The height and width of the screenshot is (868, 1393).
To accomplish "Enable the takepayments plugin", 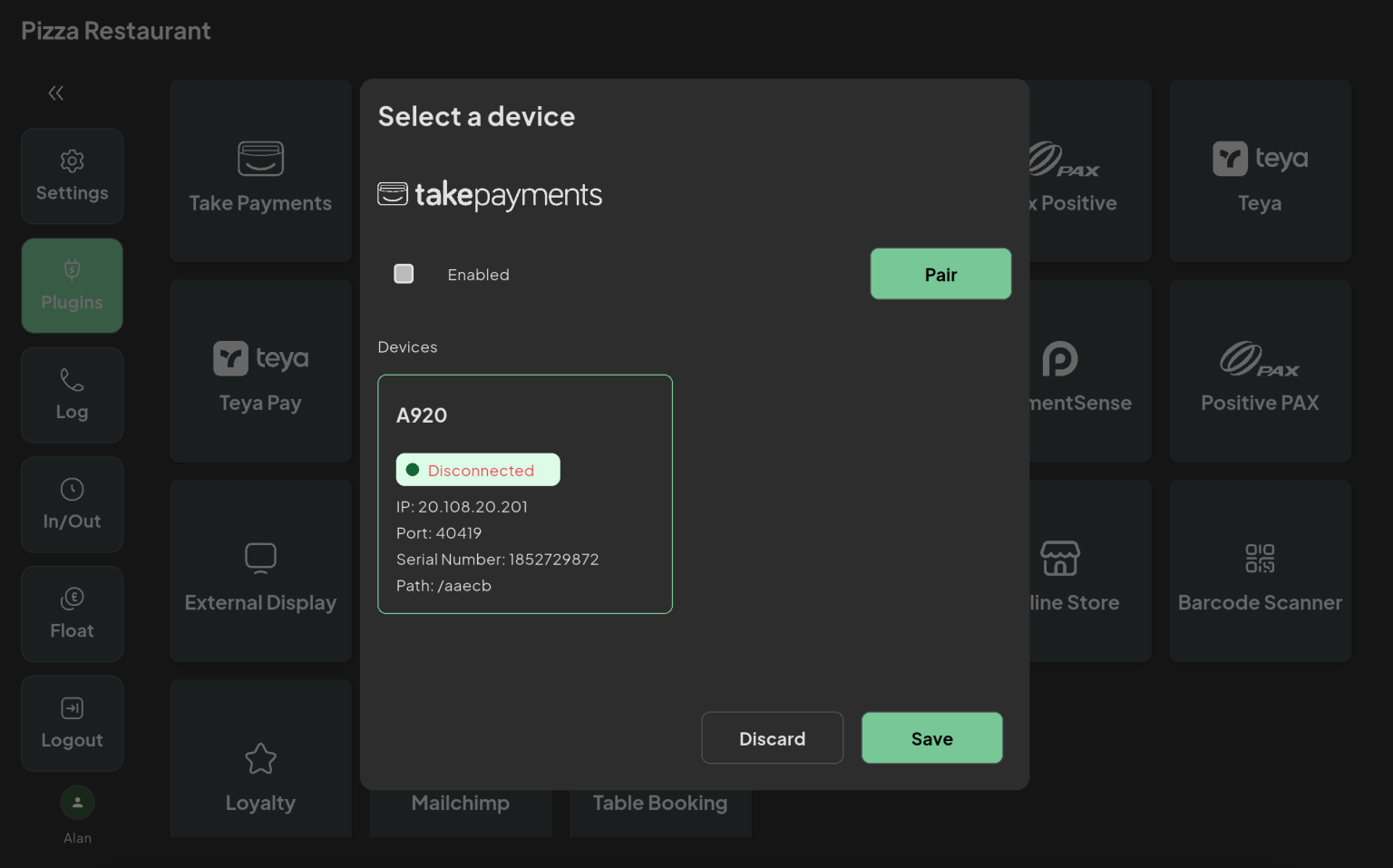I will pos(404,273).
